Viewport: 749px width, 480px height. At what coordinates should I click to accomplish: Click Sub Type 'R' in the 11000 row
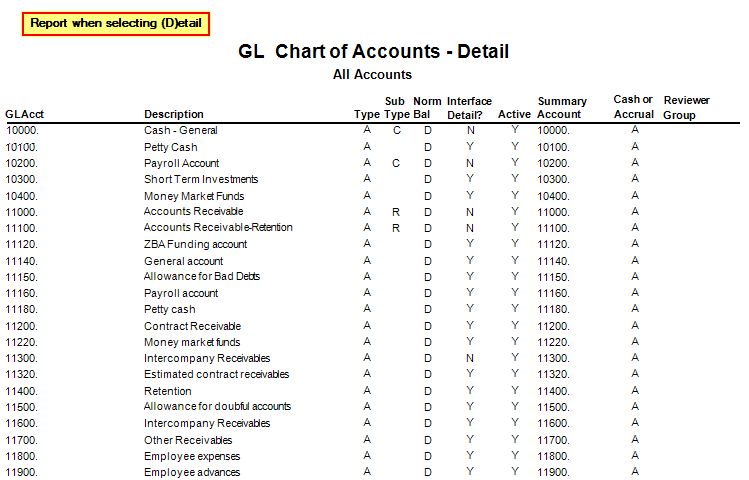pos(396,212)
